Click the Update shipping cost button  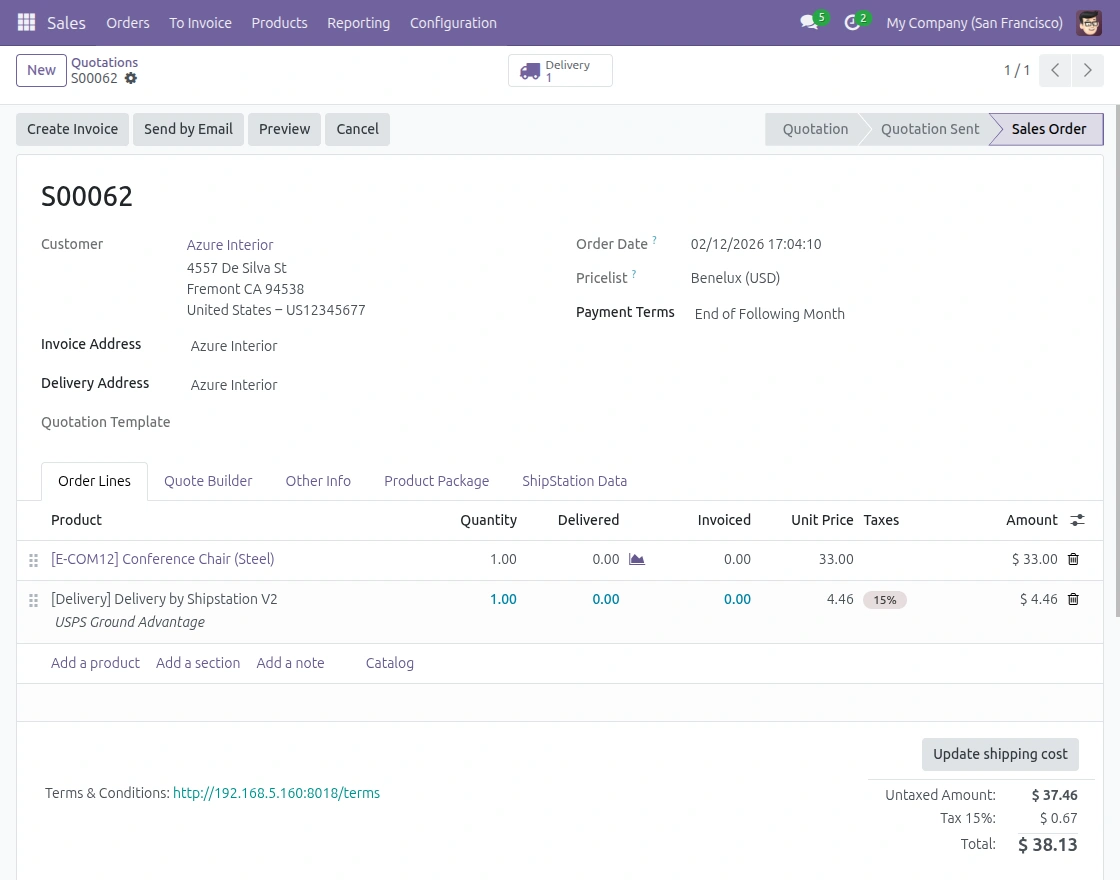[x=1000, y=754]
